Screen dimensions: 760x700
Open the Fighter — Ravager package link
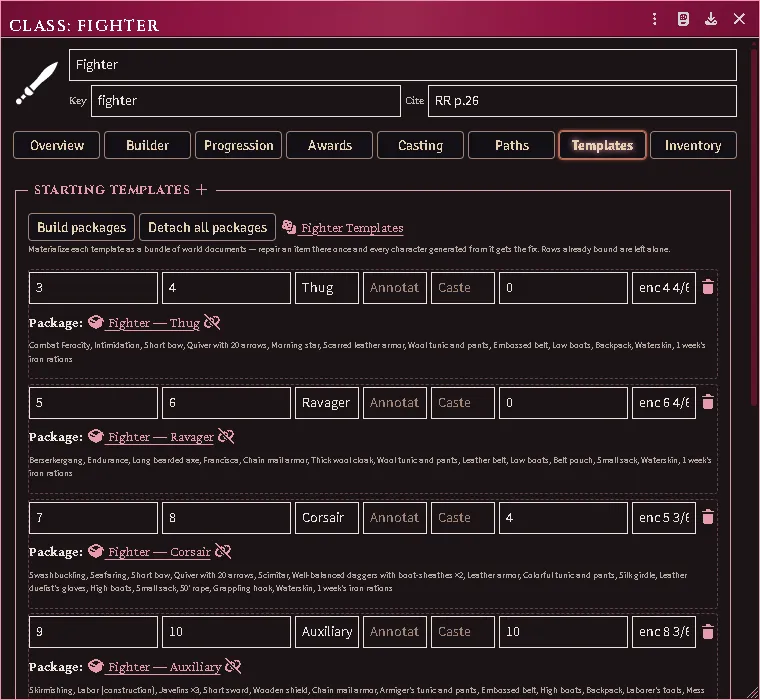click(160, 437)
